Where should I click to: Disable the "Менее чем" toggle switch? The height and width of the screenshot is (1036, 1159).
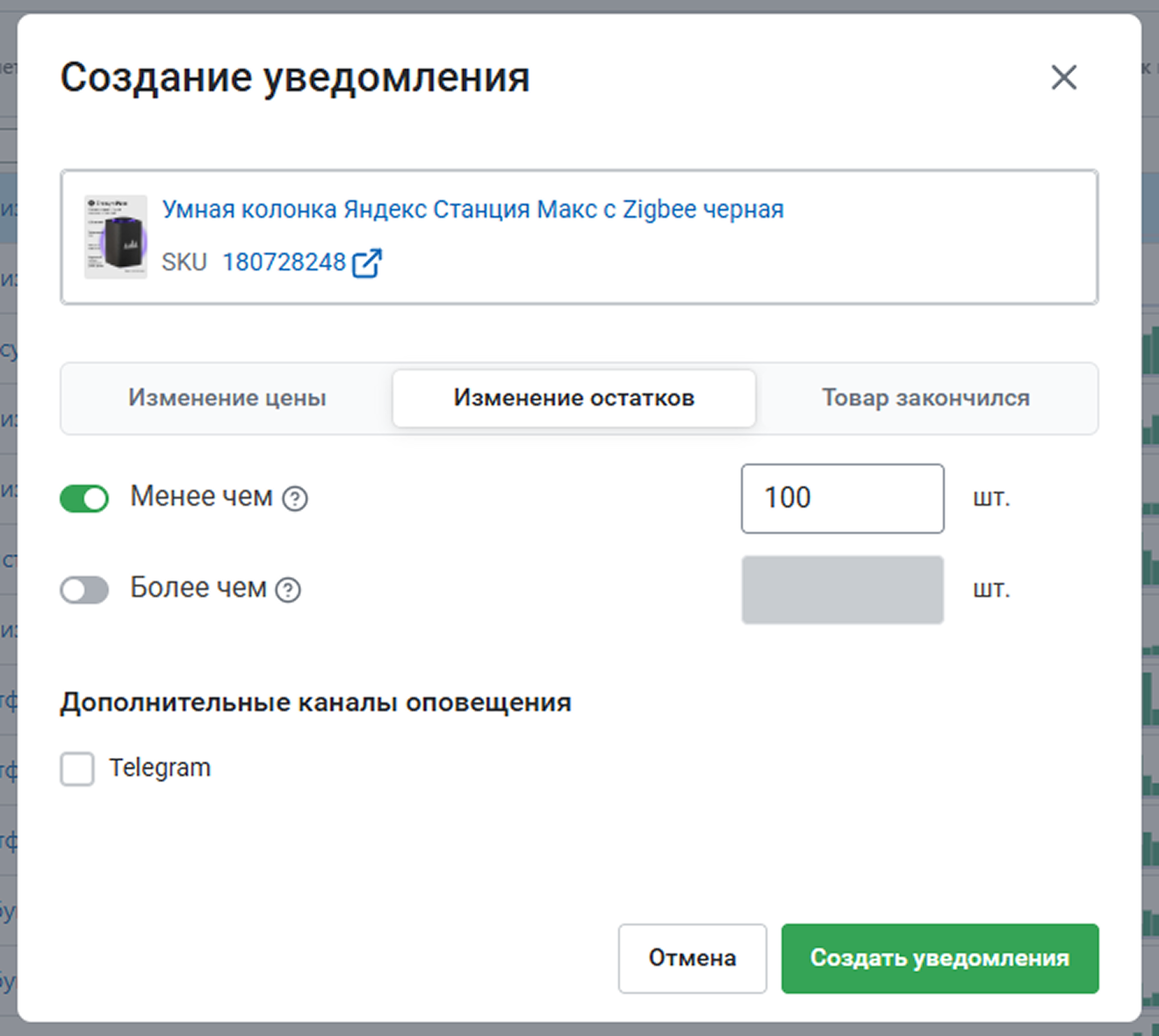pyautogui.click(x=84, y=499)
